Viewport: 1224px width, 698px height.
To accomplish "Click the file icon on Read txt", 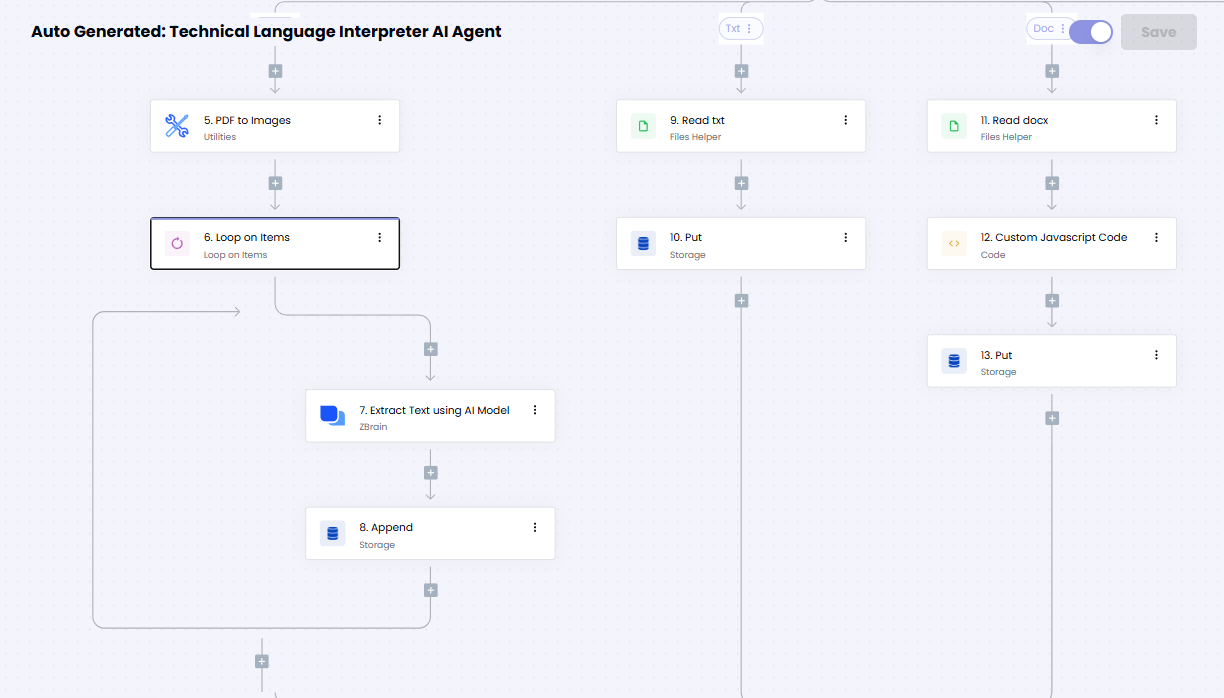I will [x=643, y=126].
